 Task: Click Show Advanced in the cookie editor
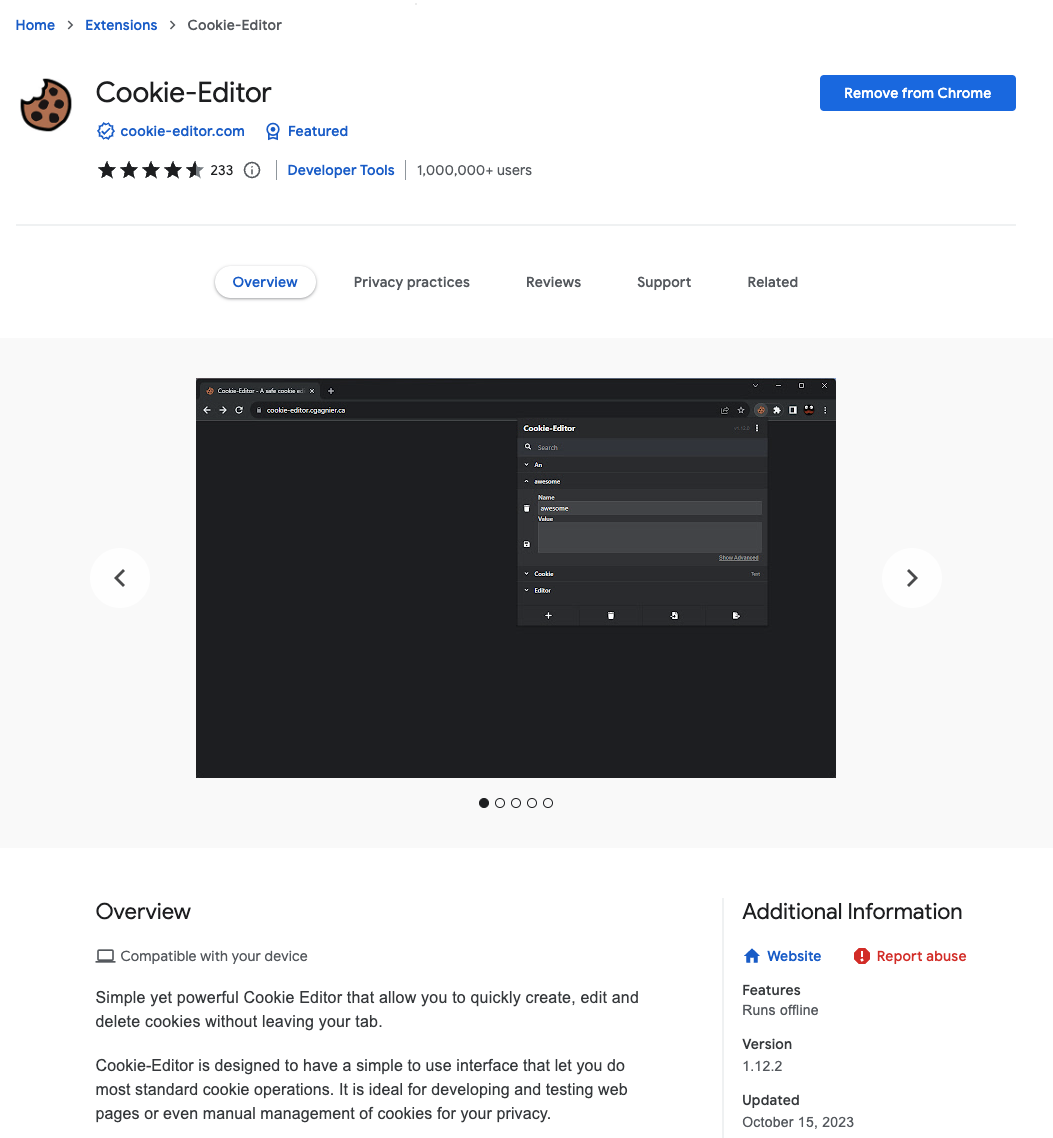pyautogui.click(x=739, y=557)
